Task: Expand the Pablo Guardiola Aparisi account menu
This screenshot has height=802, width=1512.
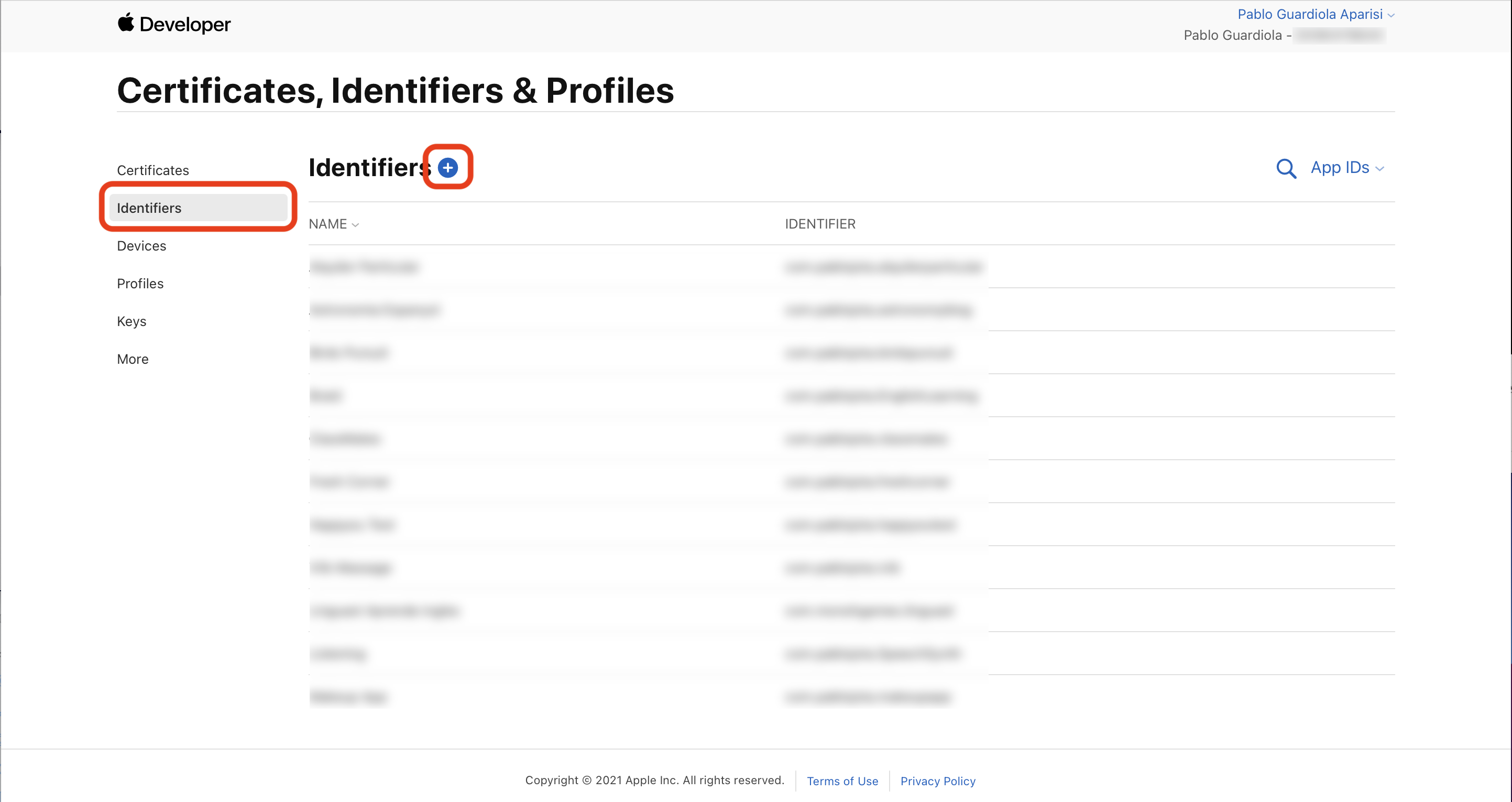Action: 1315,14
